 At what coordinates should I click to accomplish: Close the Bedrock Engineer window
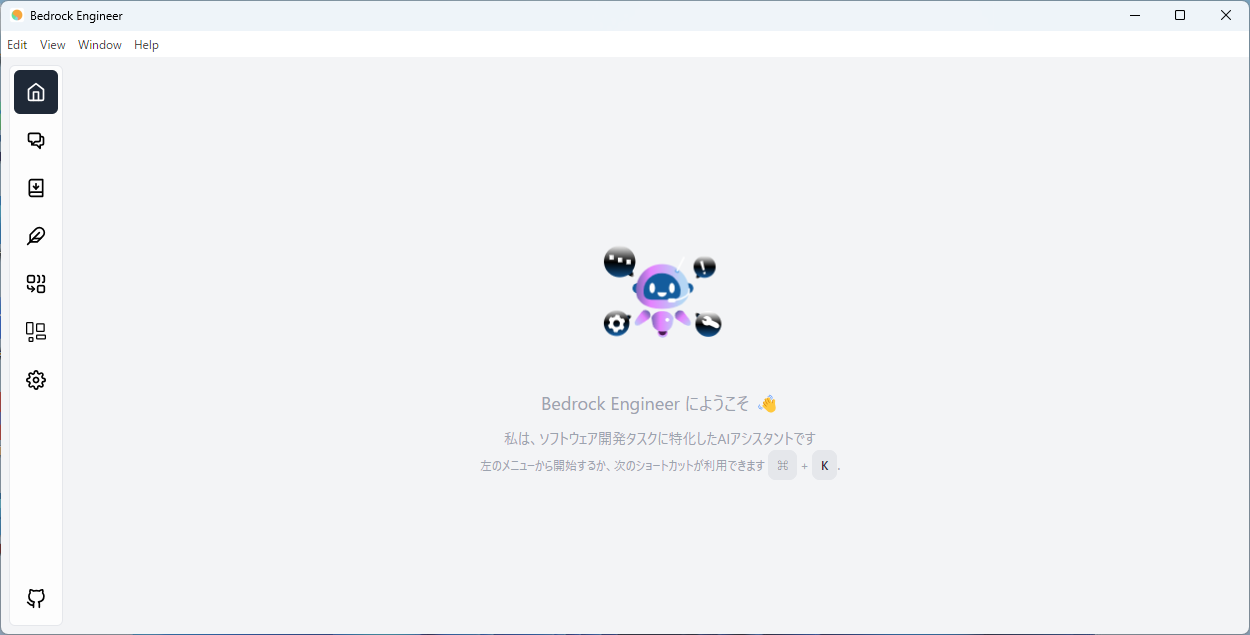click(x=1226, y=15)
